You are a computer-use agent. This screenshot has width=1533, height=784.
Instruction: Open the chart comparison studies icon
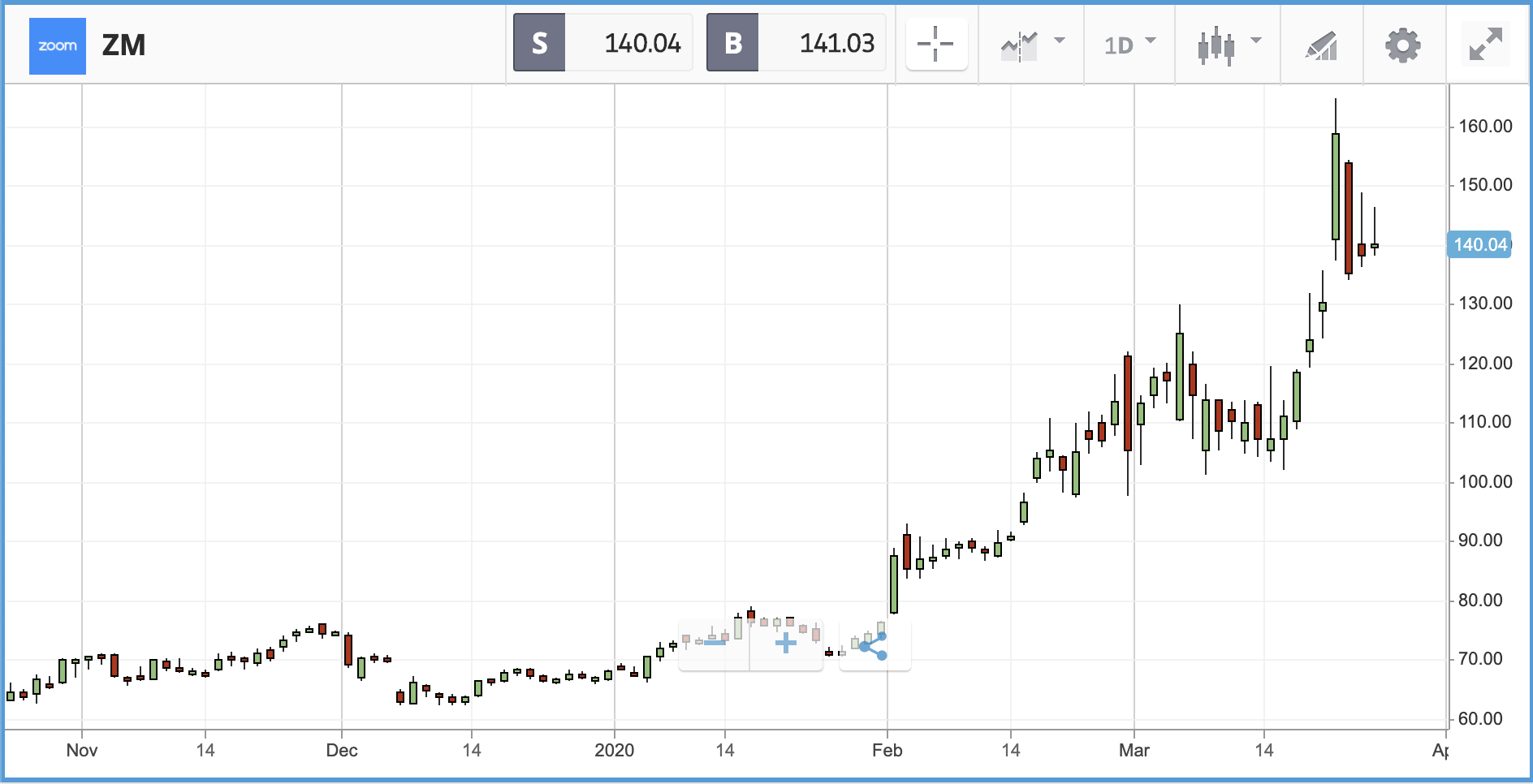coord(1019,45)
